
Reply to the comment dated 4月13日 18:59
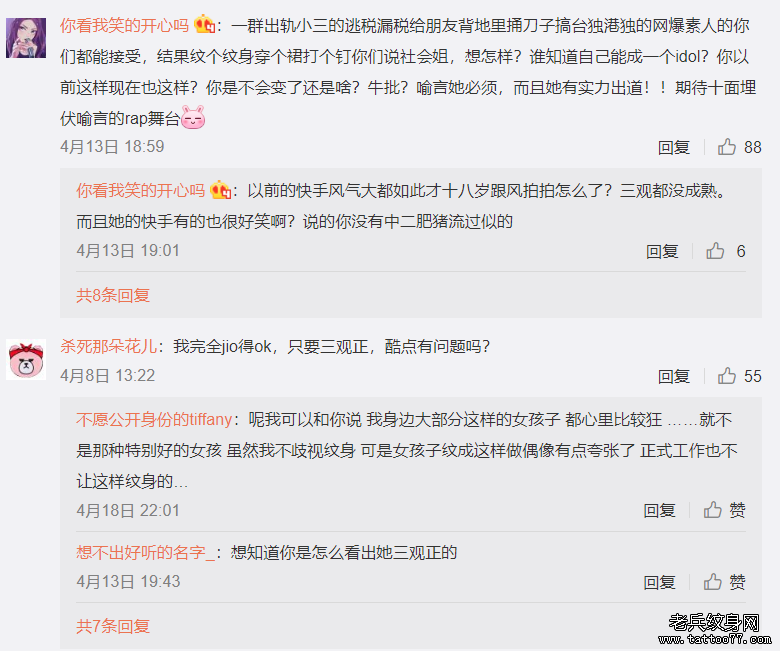coord(674,148)
